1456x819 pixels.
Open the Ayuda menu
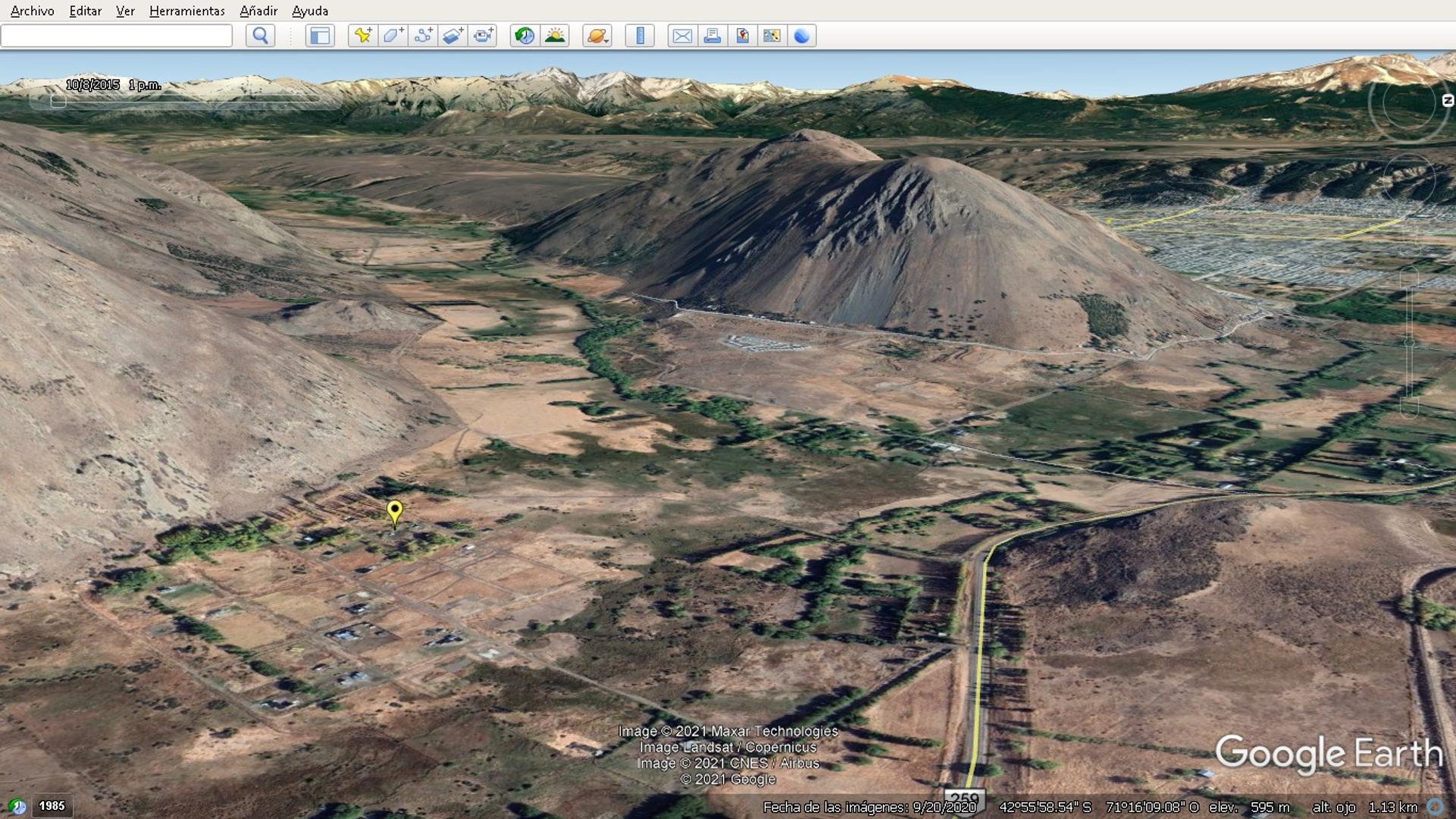point(310,11)
